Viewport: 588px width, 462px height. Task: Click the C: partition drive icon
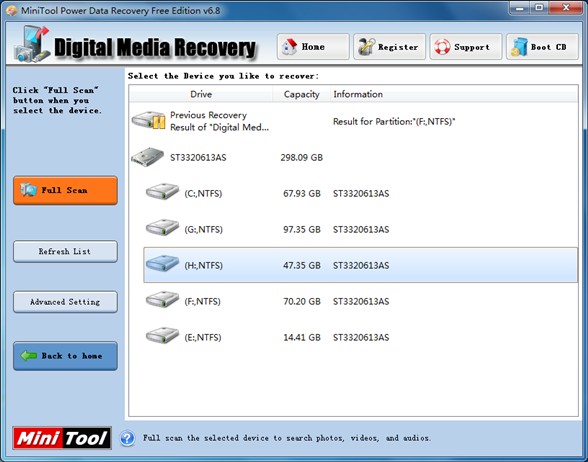coord(162,192)
